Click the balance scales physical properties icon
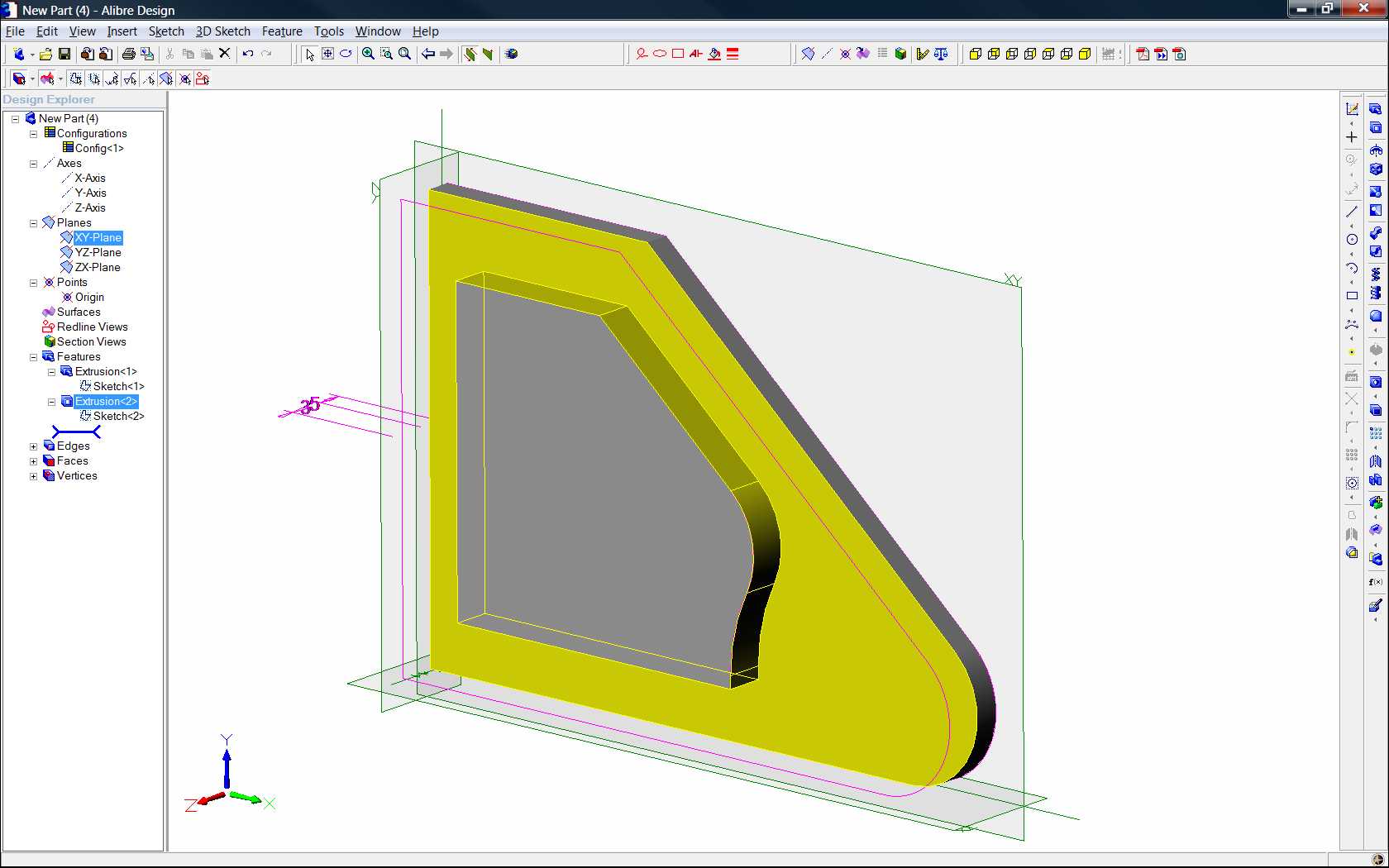 (941, 54)
